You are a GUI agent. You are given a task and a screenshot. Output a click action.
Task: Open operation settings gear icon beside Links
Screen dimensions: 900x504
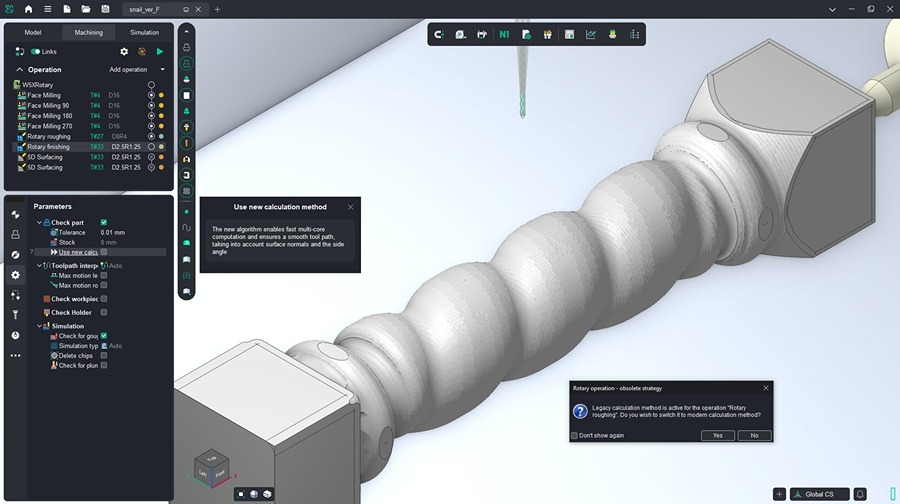124,51
